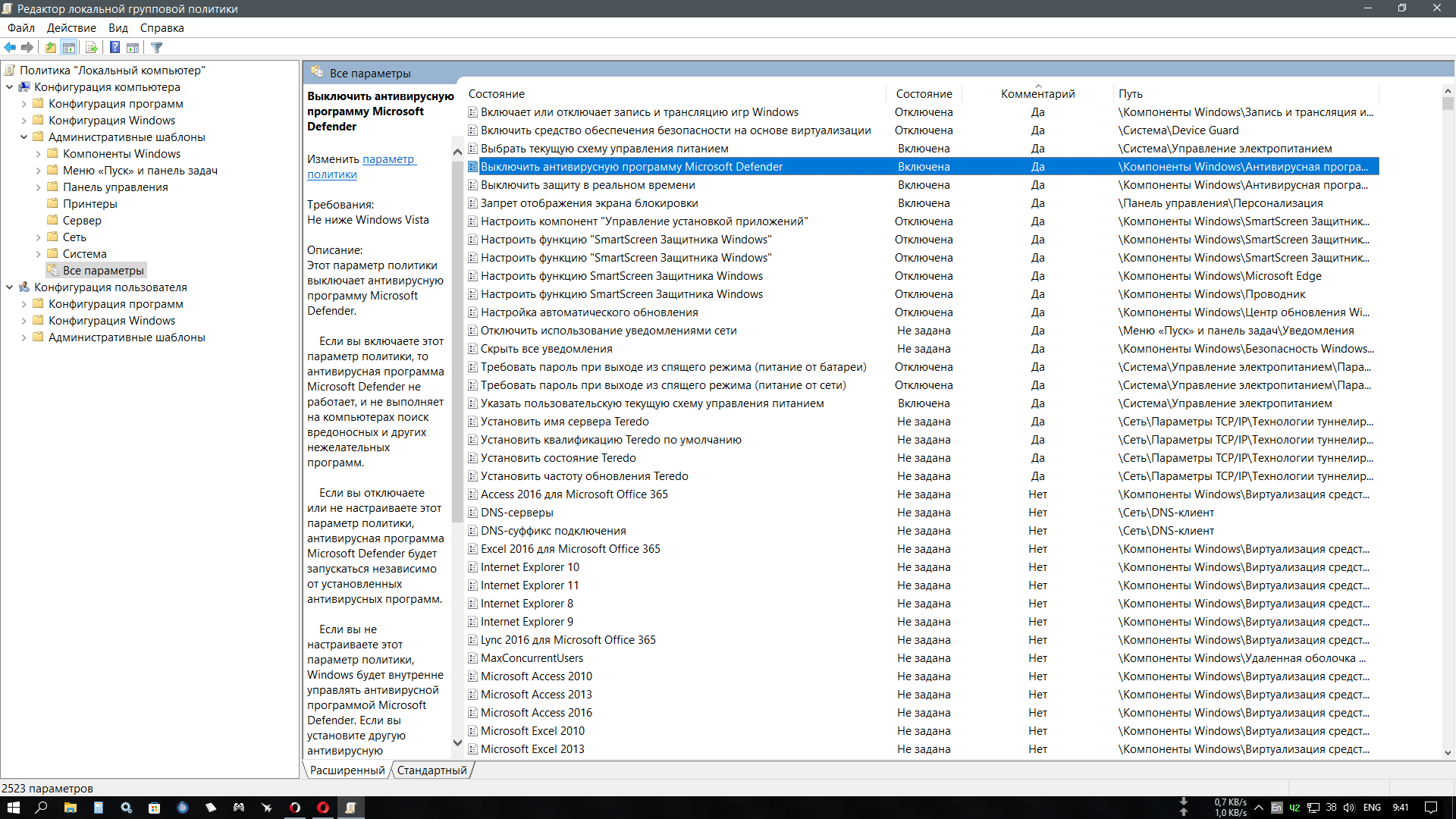Open the Calculator icon in taskbar
The image size is (1456, 819).
[x=98, y=808]
